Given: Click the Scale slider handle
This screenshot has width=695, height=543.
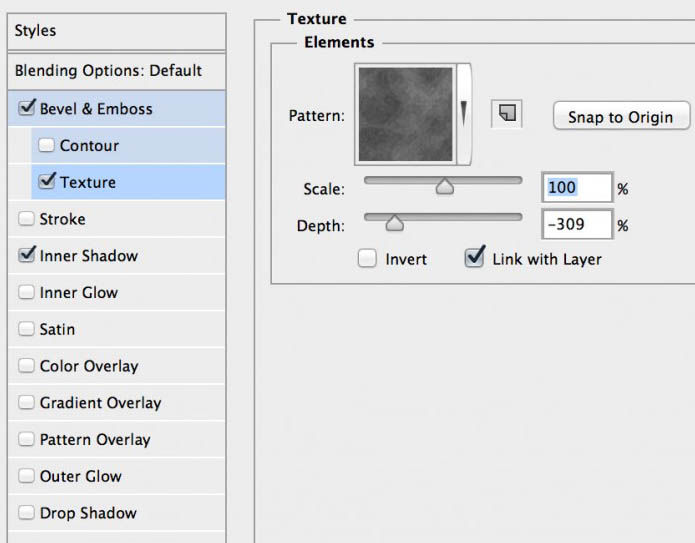Looking at the screenshot, I should [x=445, y=186].
